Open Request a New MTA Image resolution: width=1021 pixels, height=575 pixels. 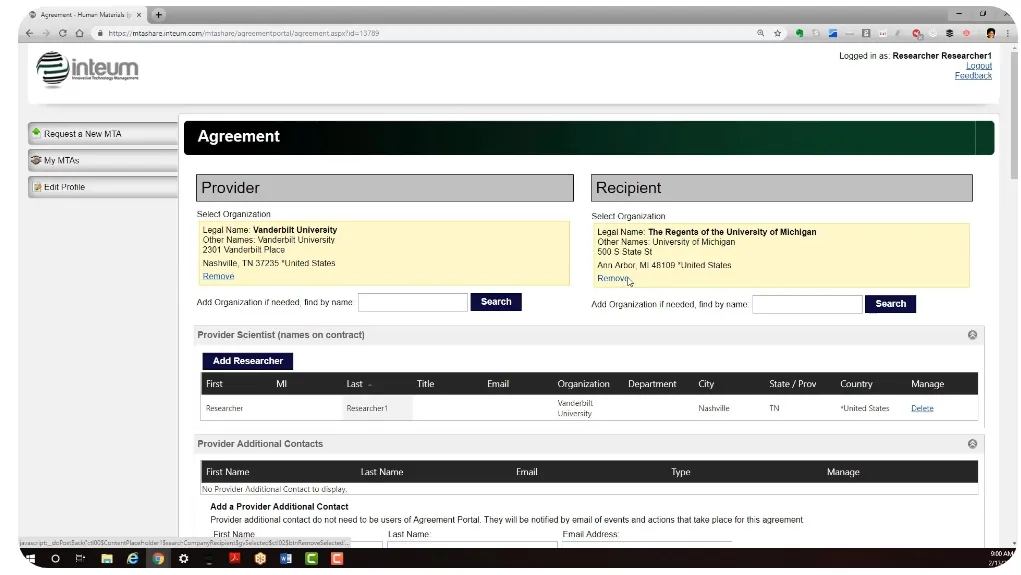point(103,133)
